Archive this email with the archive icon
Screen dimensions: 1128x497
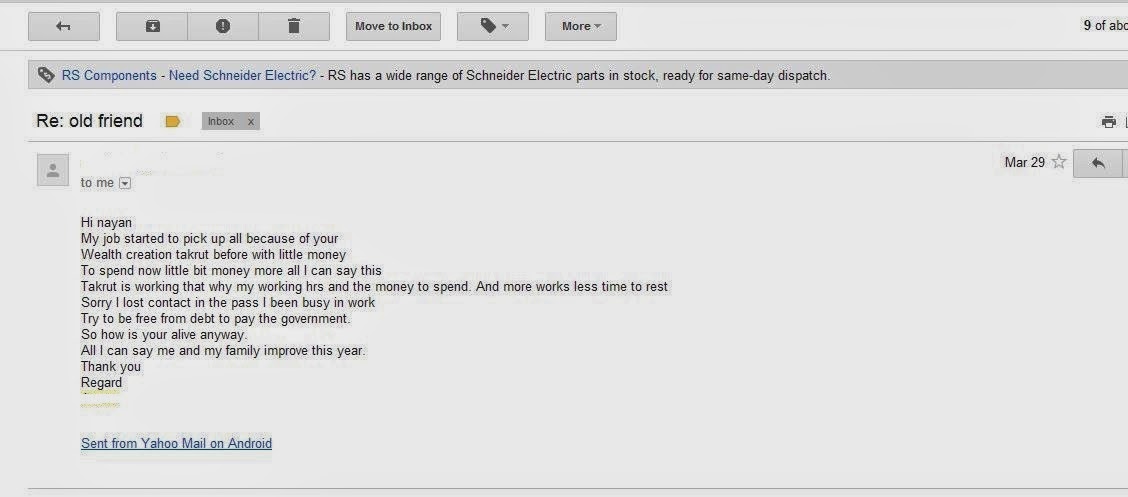152,27
